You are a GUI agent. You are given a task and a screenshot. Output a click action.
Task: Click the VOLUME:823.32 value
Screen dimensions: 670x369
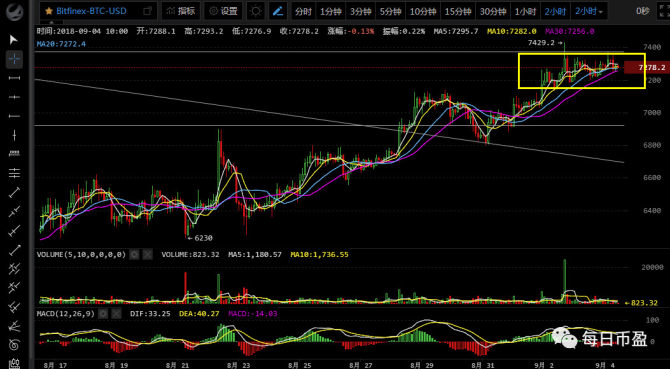pyautogui.click(x=190, y=255)
